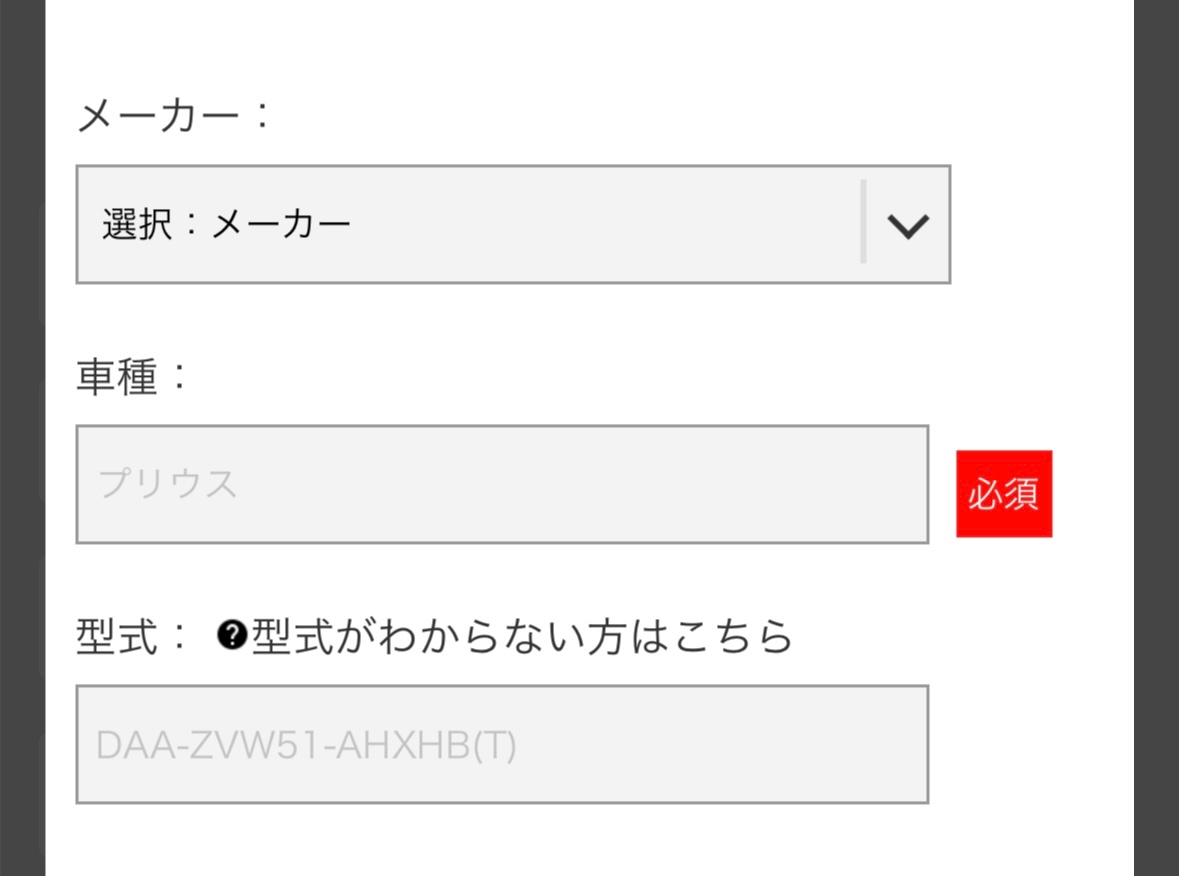Click the dropdown chevron arrow icon
The height and width of the screenshot is (876, 1179).
[908, 226]
